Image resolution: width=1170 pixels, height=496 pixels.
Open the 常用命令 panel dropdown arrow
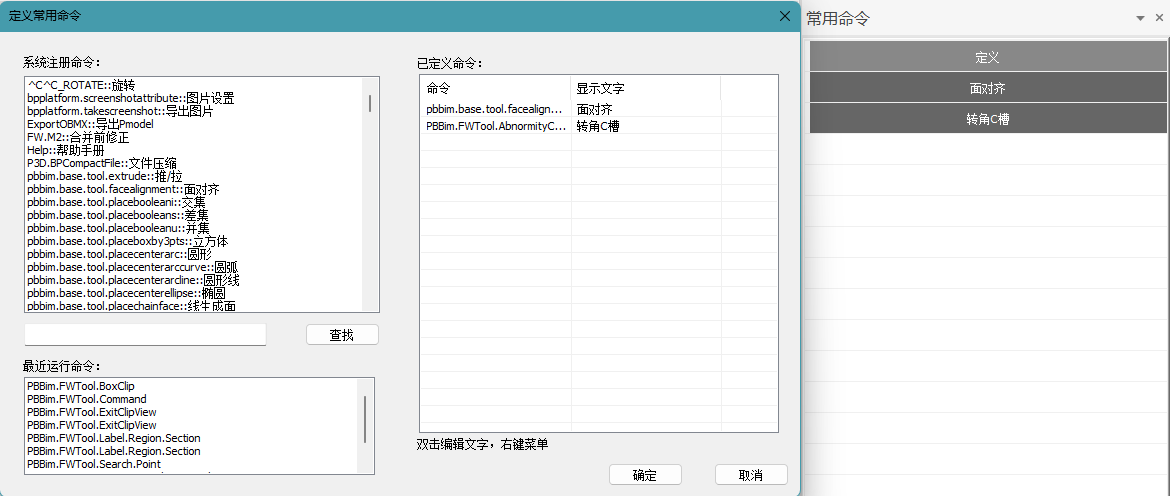click(1140, 18)
